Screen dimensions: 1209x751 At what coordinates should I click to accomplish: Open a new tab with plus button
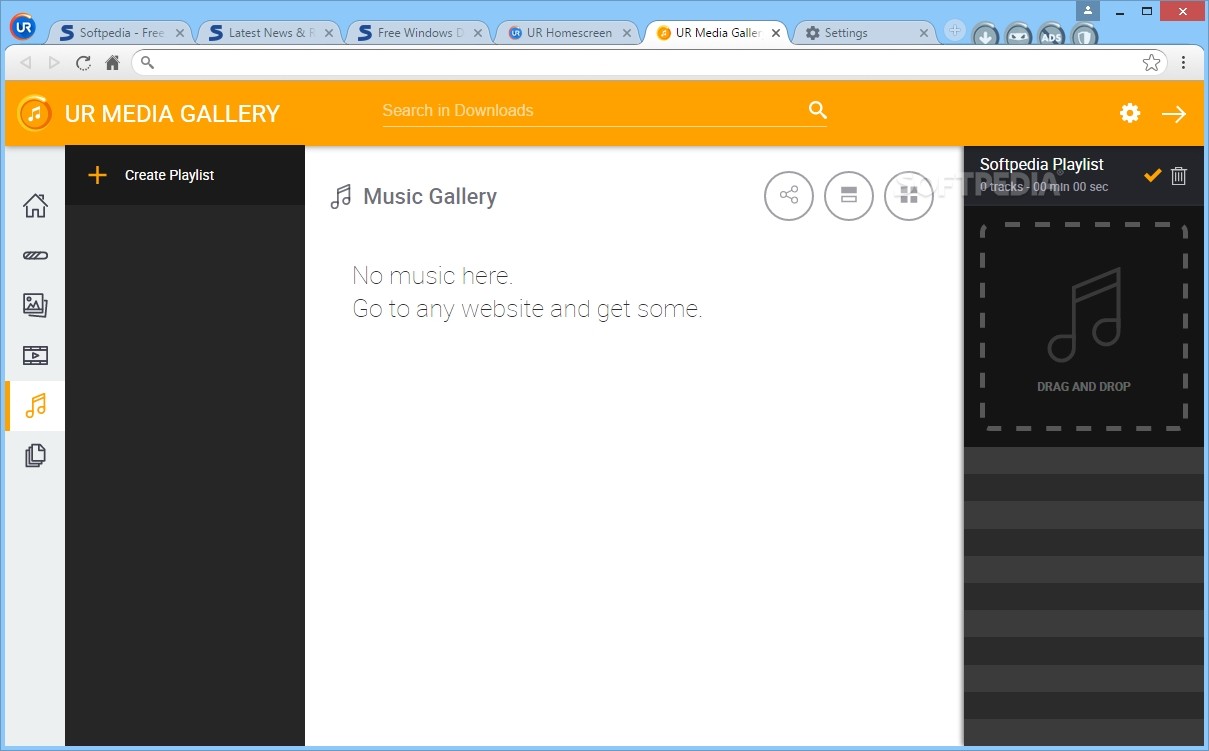pyautogui.click(x=954, y=31)
